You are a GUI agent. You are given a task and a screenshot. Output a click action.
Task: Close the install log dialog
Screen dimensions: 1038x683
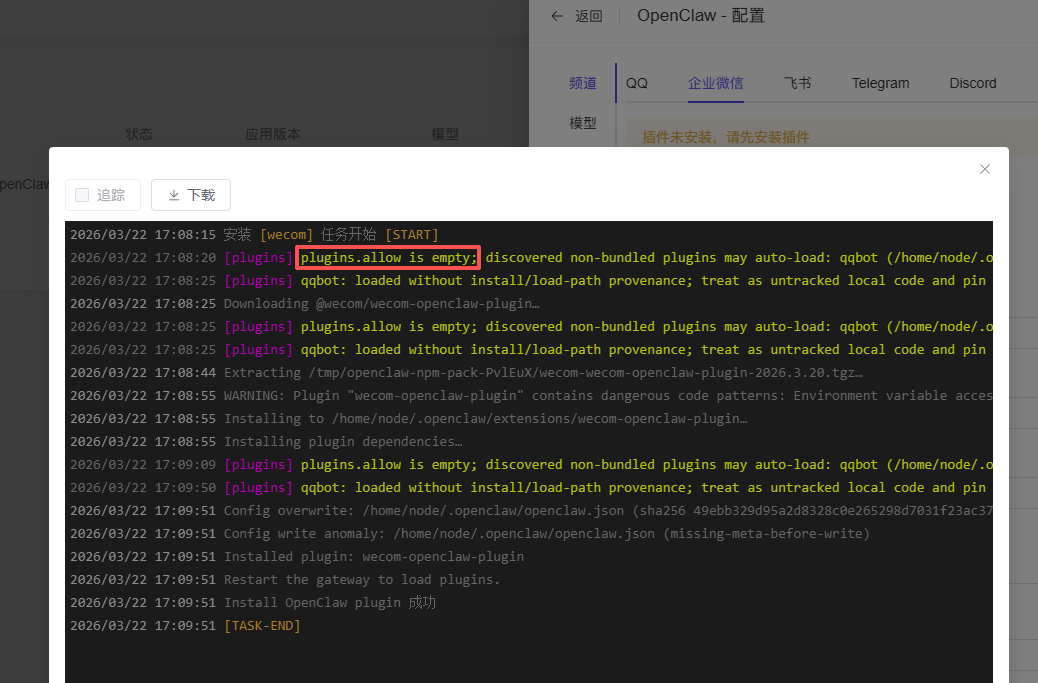[985, 169]
